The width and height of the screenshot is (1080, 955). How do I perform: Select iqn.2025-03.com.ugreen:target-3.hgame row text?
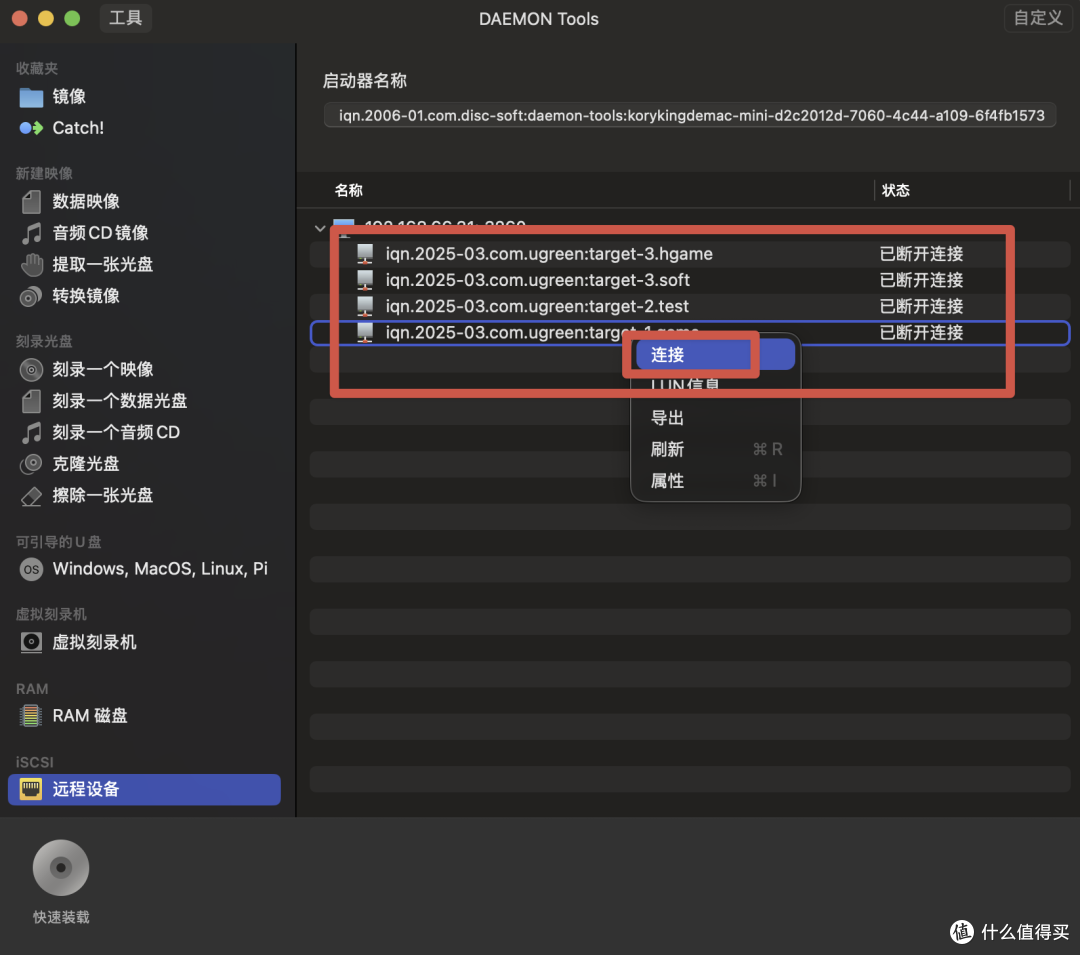point(549,254)
